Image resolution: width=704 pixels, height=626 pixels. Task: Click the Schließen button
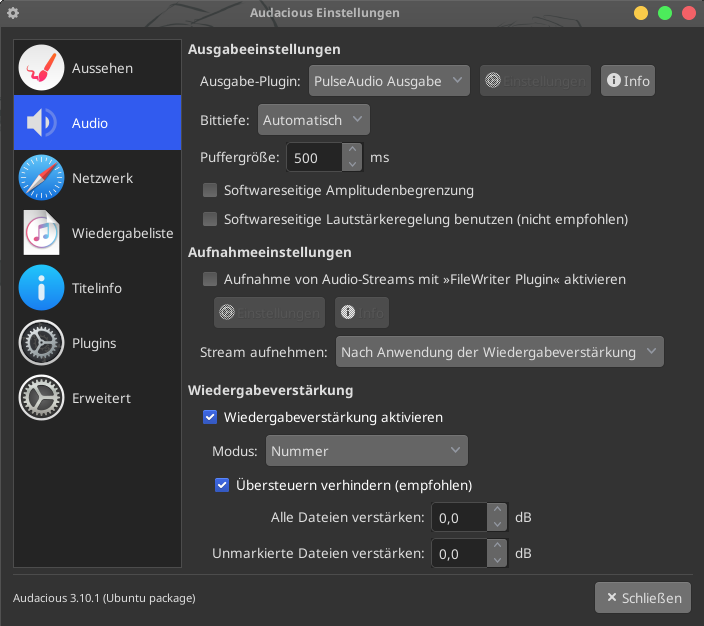[643, 598]
